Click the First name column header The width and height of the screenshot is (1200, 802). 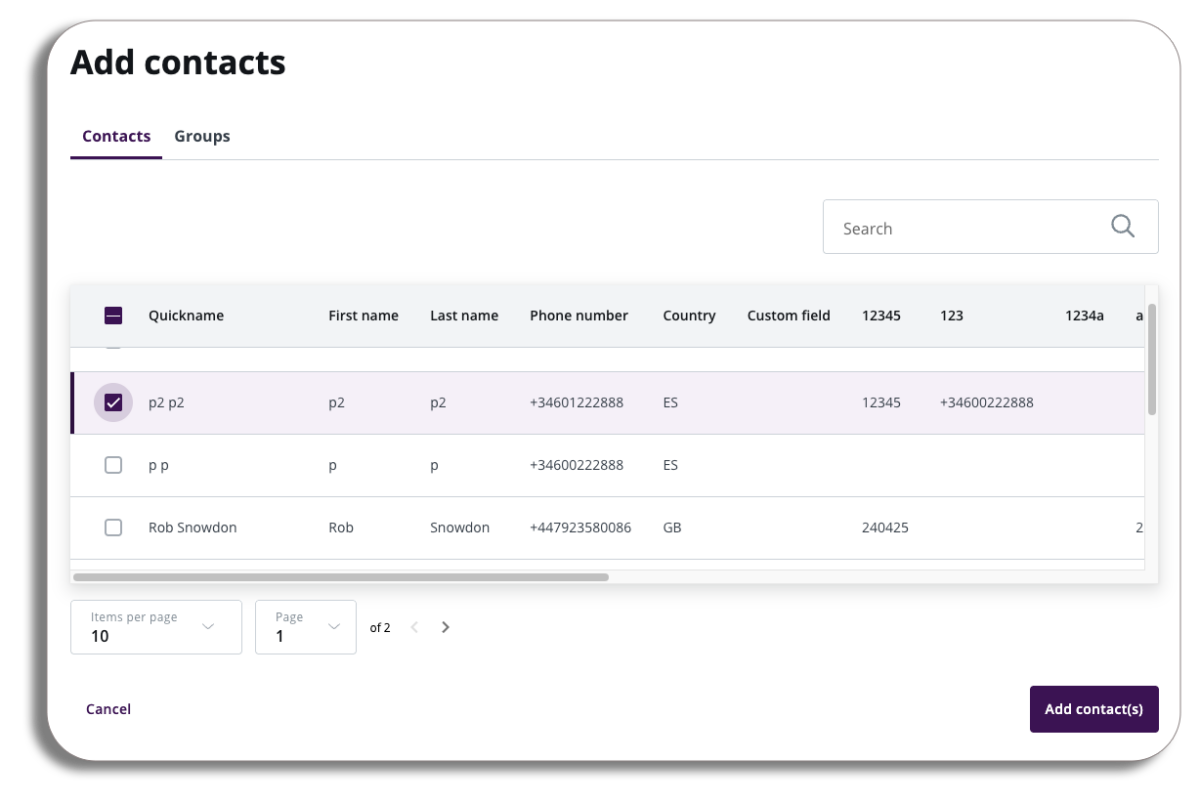coord(363,315)
